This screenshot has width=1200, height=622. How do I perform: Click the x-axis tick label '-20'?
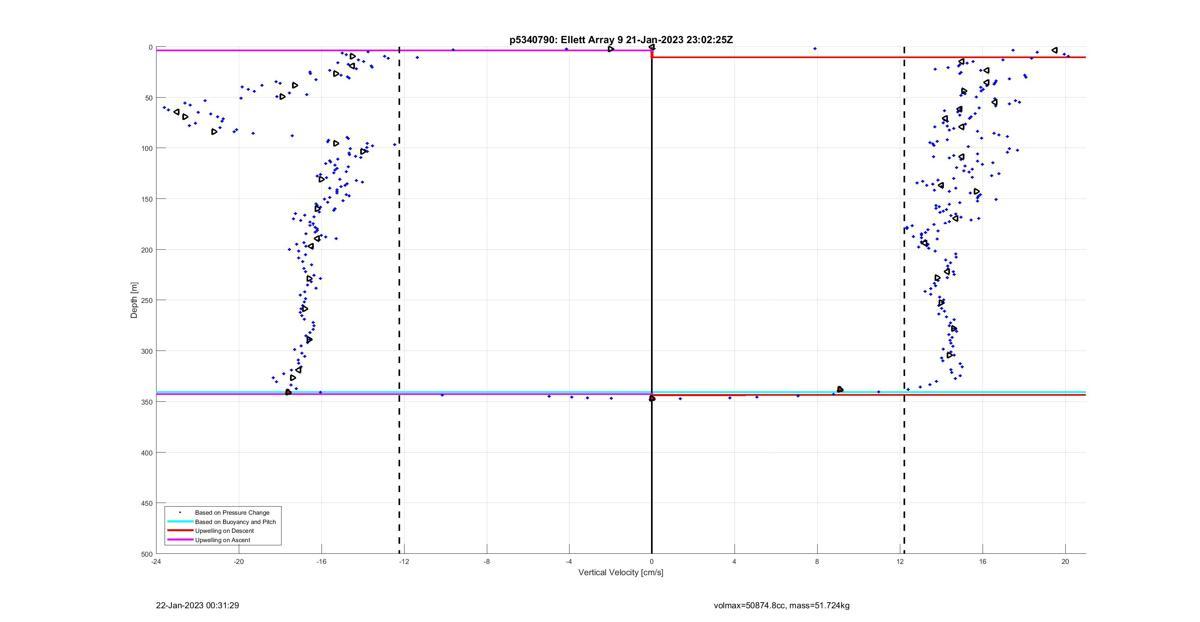pos(239,561)
